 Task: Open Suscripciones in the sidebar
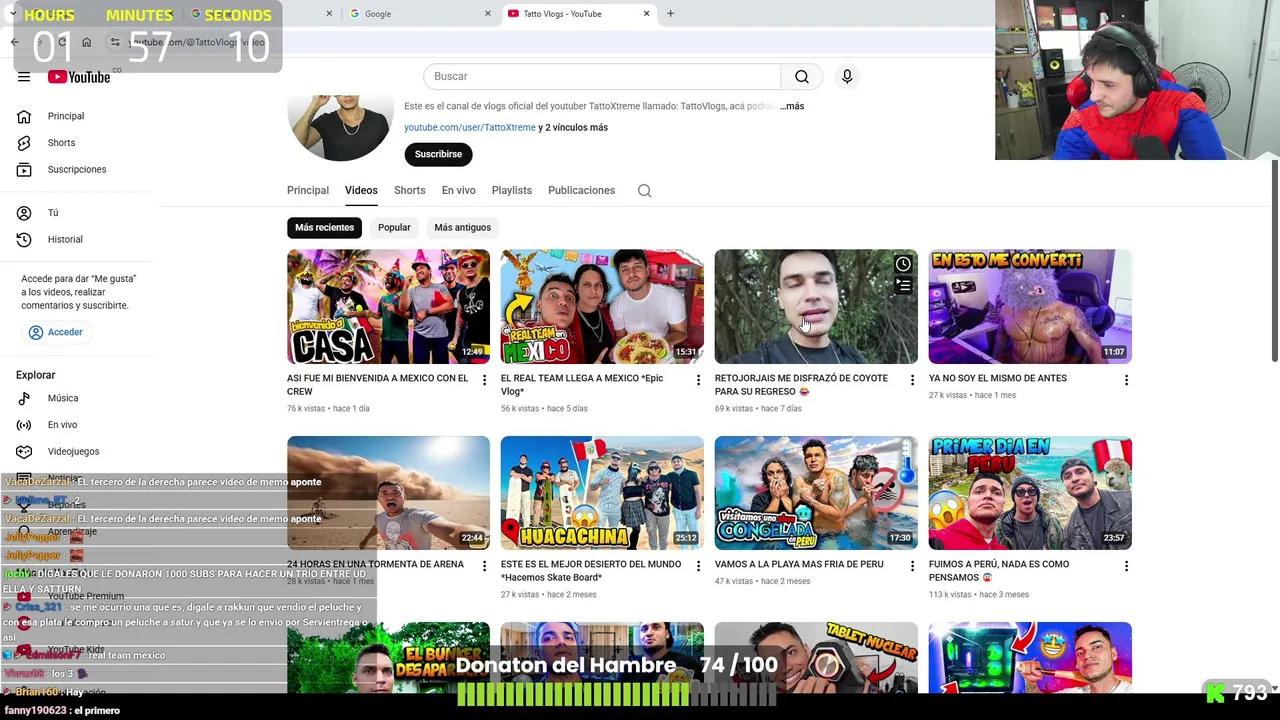78,169
